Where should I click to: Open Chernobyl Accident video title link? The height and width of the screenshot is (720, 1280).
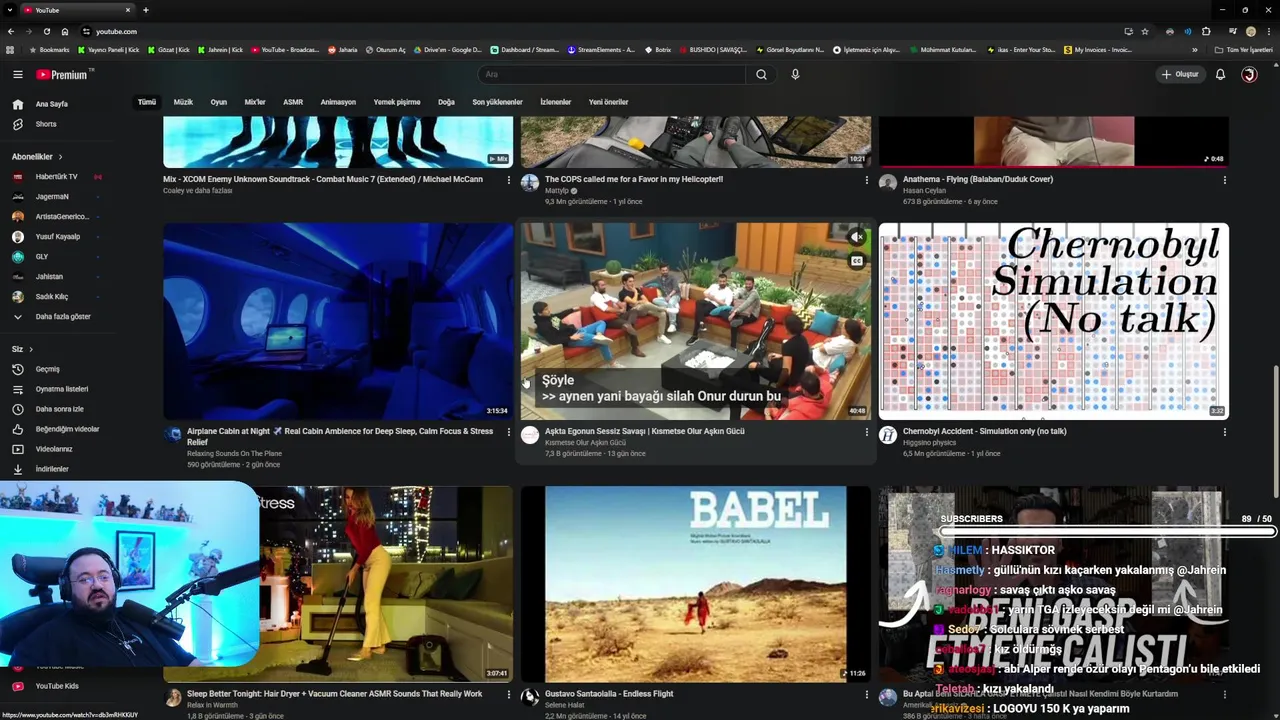[x=984, y=431]
